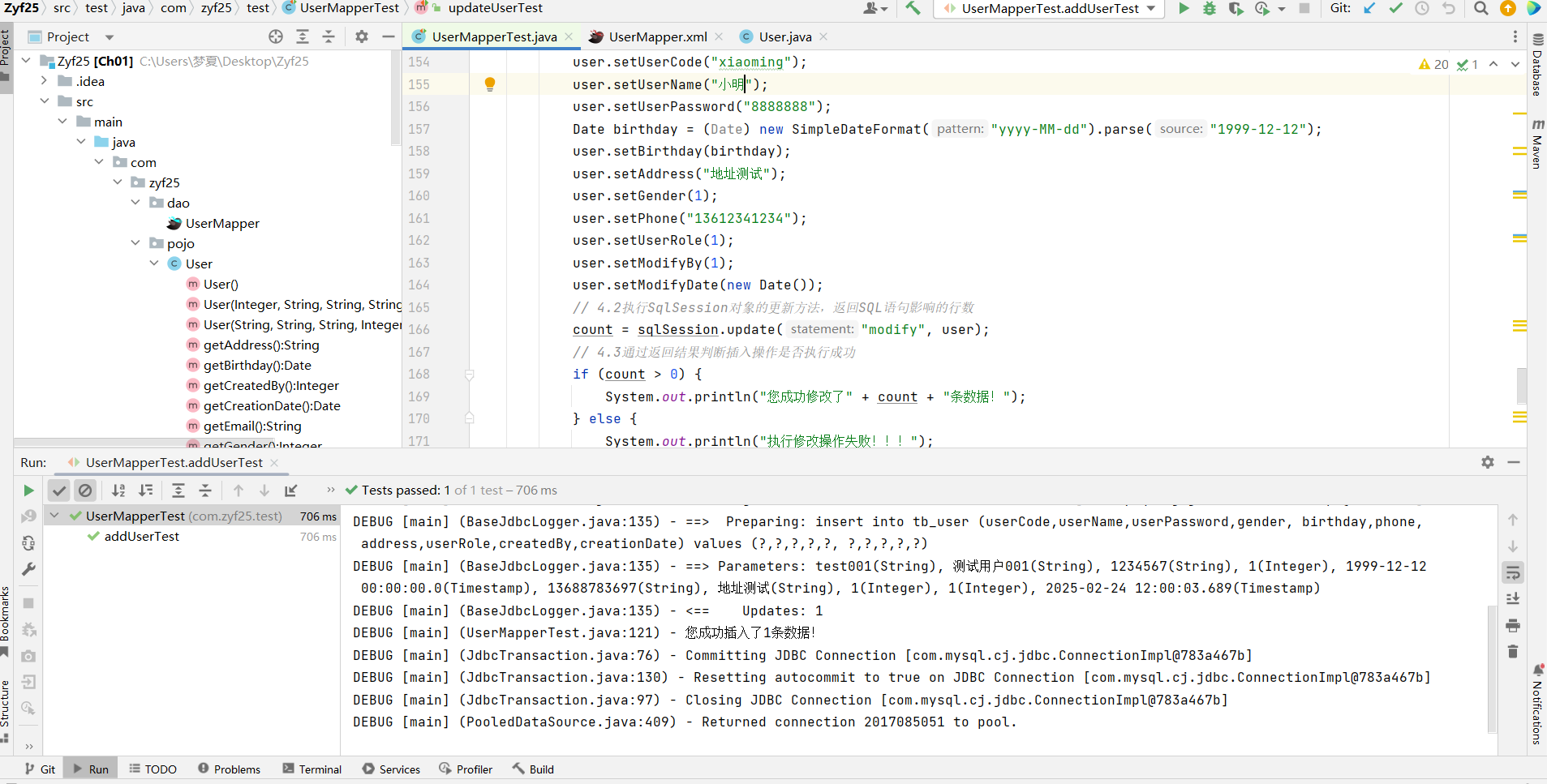
Task: Run with coverage using the shield icon
Action: 1235,8
